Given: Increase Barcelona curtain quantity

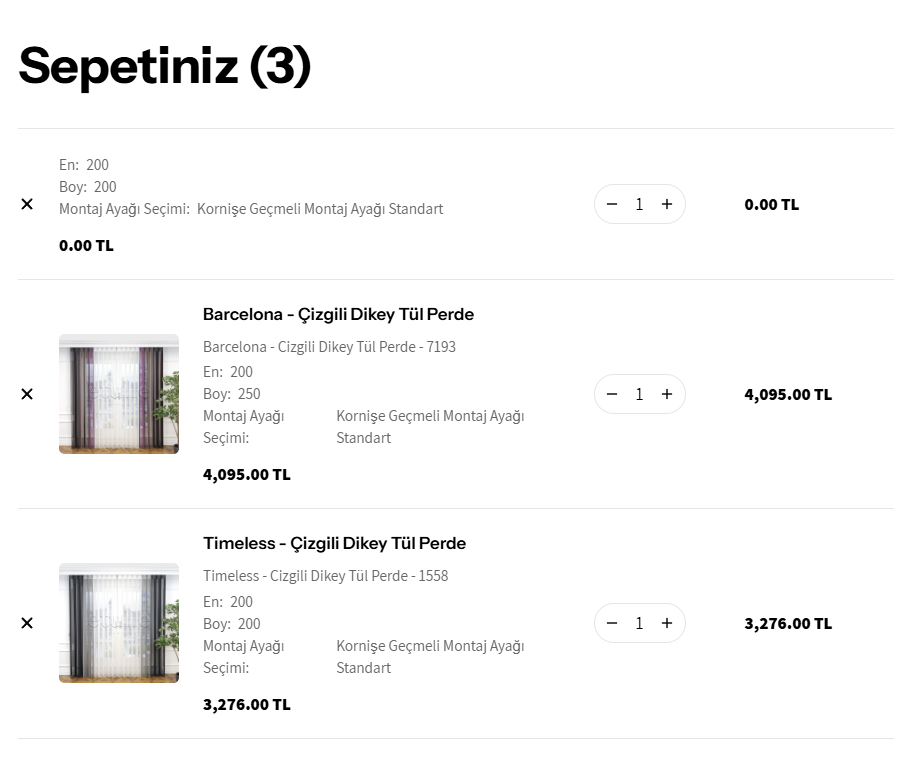Looking at the screenshot, I should click(x=667, y=394).
